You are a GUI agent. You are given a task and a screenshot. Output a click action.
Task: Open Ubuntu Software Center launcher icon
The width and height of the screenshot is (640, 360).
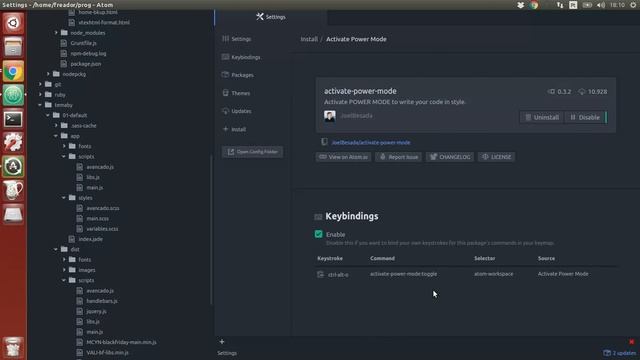pos(13,167)
